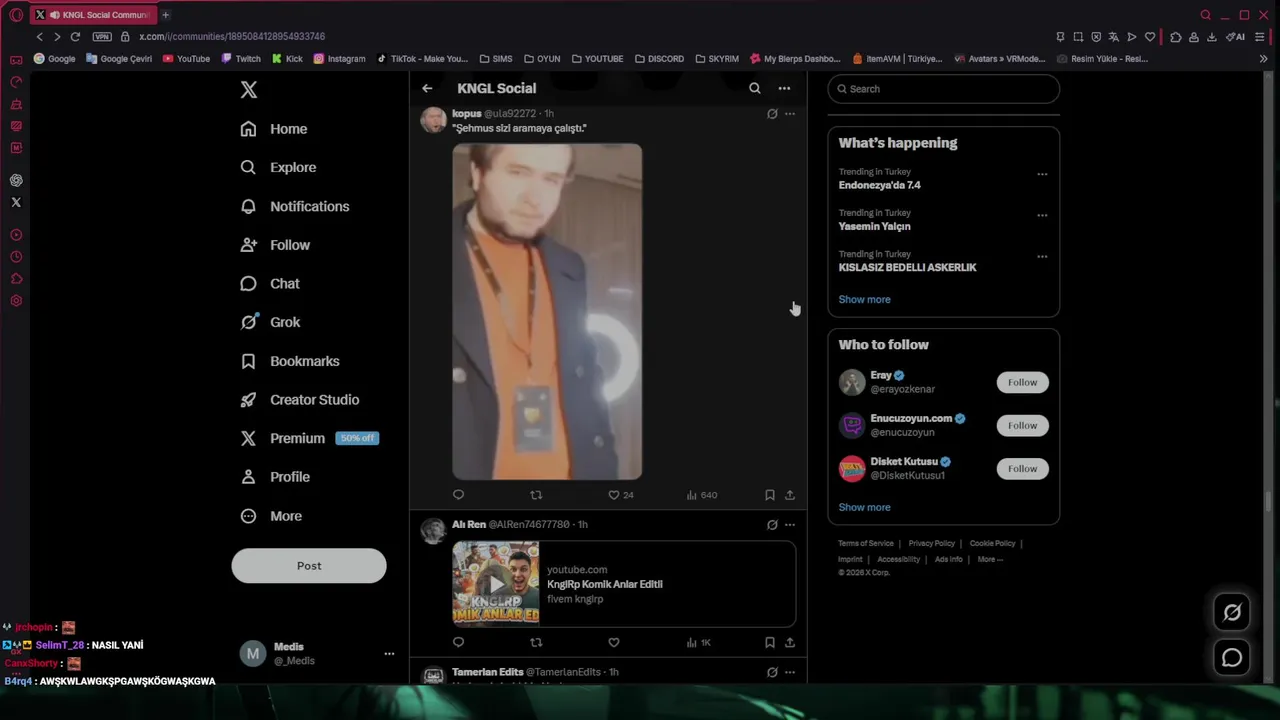Open KNGL Social community options menu

coord(784,88)
